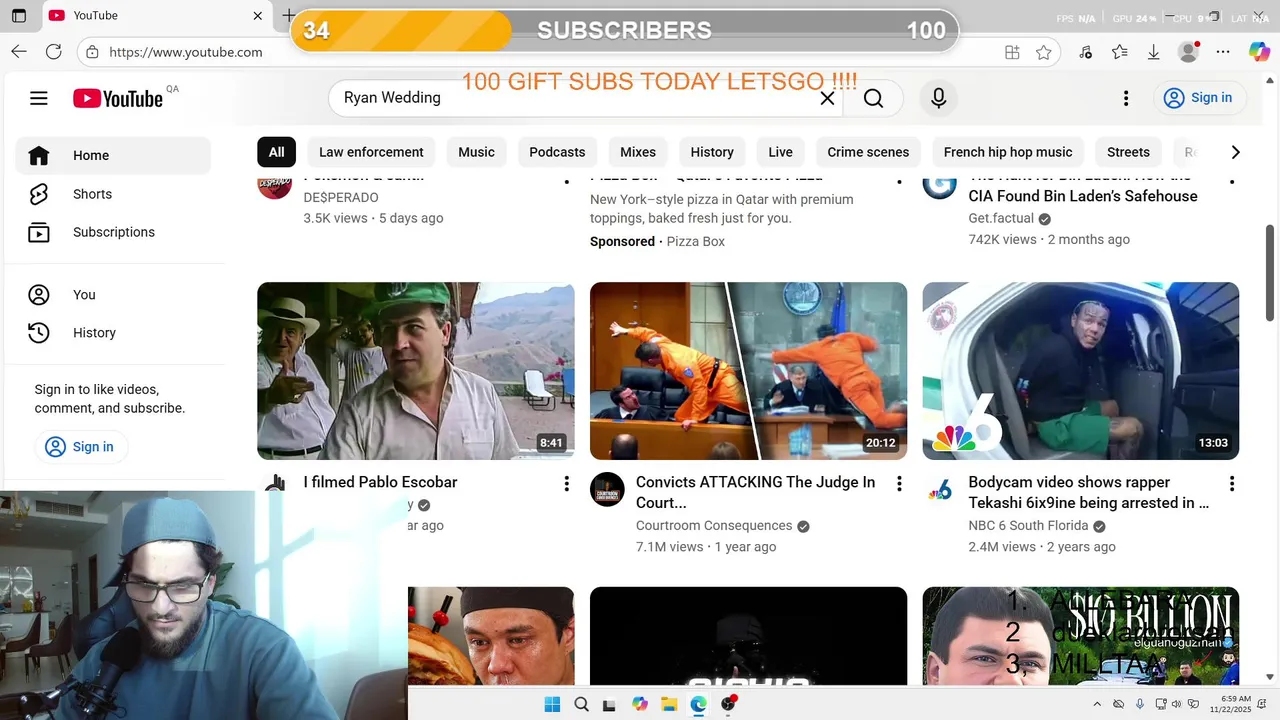
Task: Open I filmed Pablo Escobar thumbnail
Action: [416, 371]
